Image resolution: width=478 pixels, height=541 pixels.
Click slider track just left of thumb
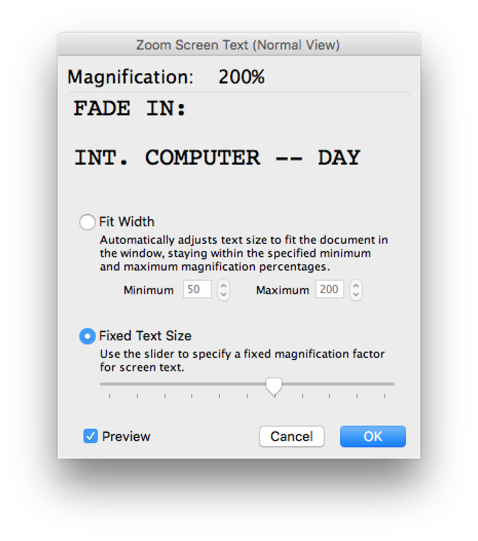pyautogui.click(x=255, y=384)
